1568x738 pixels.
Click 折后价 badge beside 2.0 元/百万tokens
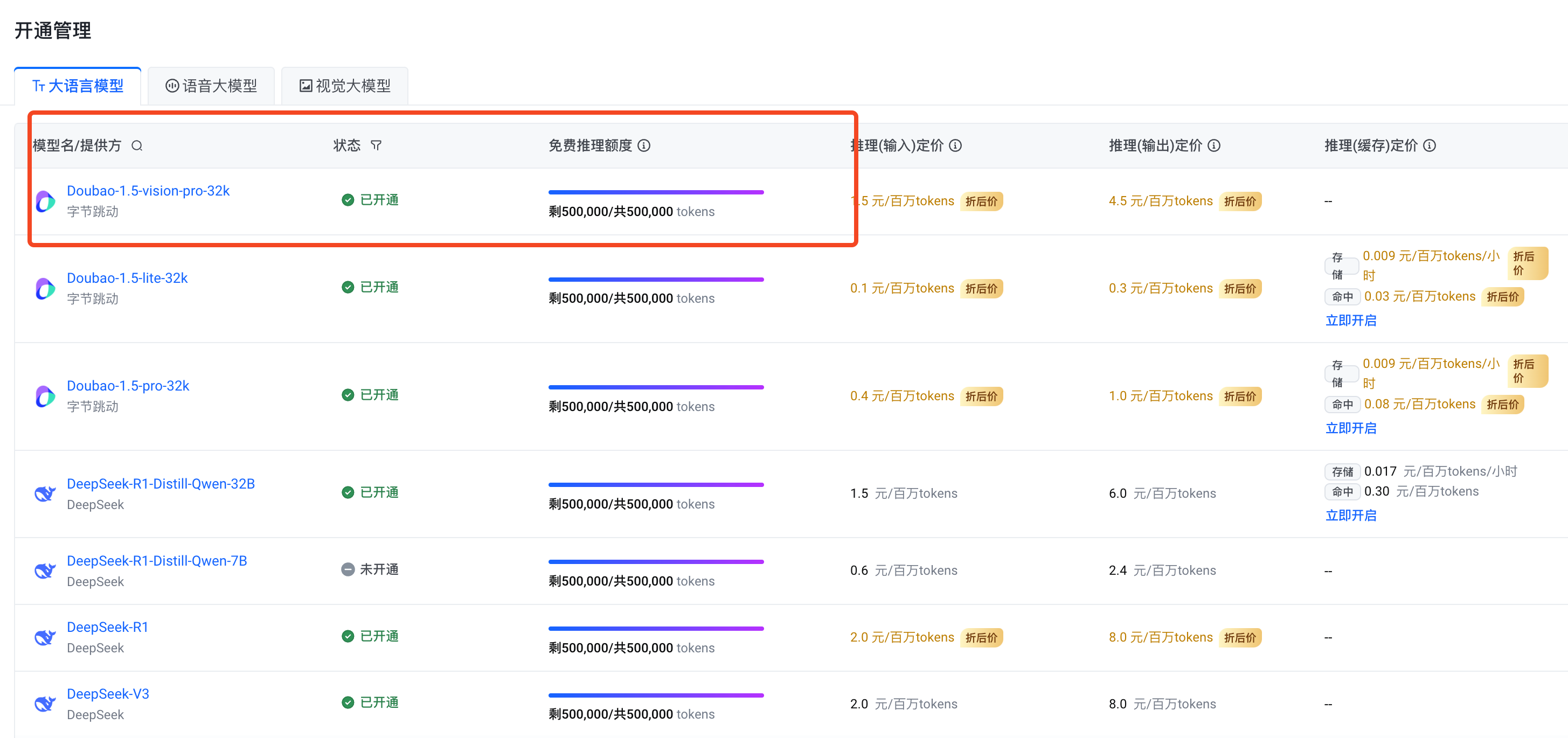(981, 638)
